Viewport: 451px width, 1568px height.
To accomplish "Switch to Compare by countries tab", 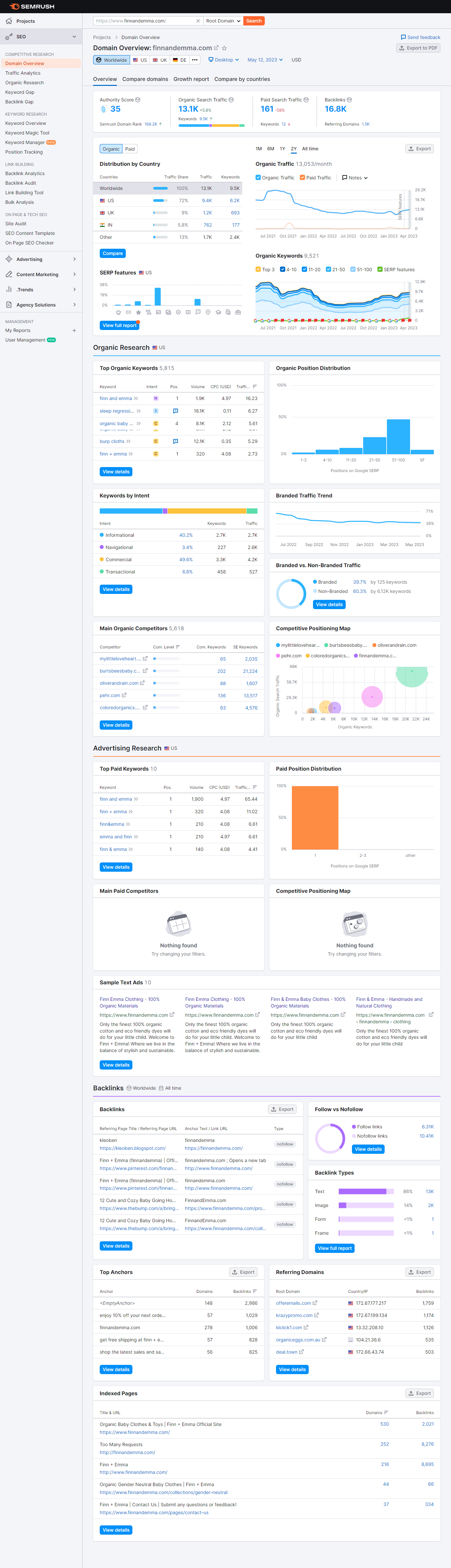I will (x=242, y=79).
